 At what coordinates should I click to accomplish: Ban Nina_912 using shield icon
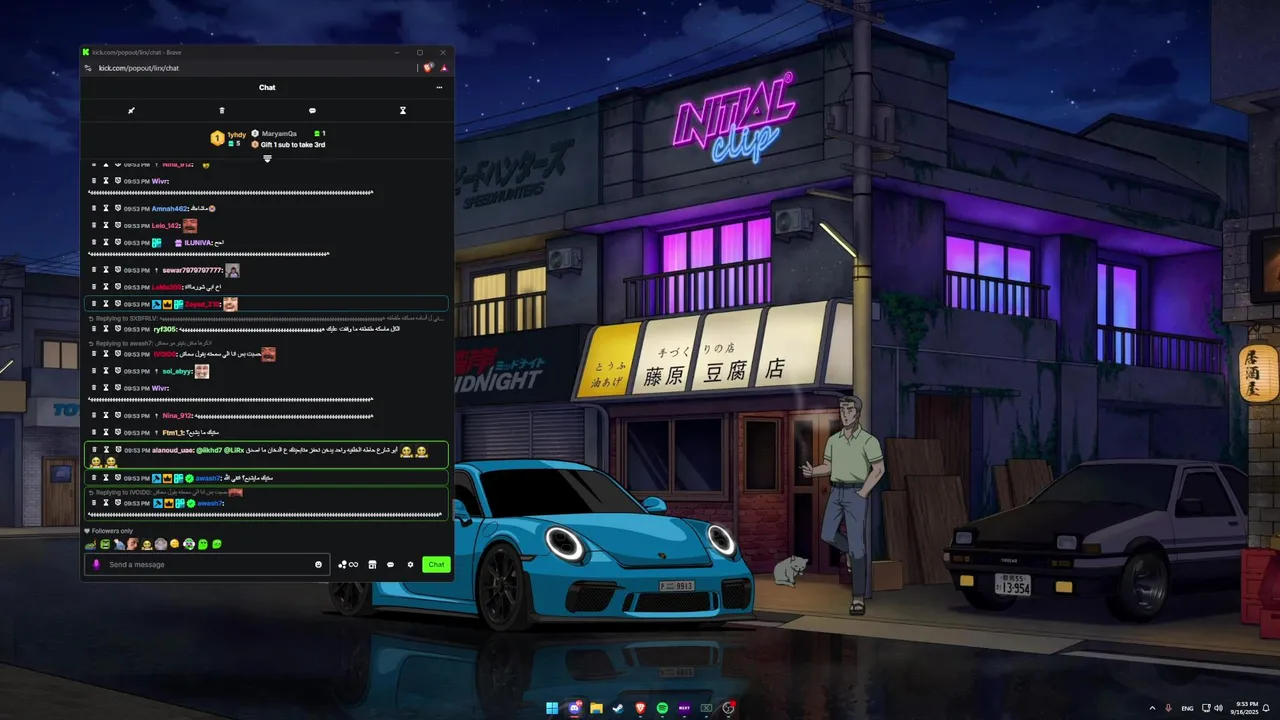tap(118, 416)
